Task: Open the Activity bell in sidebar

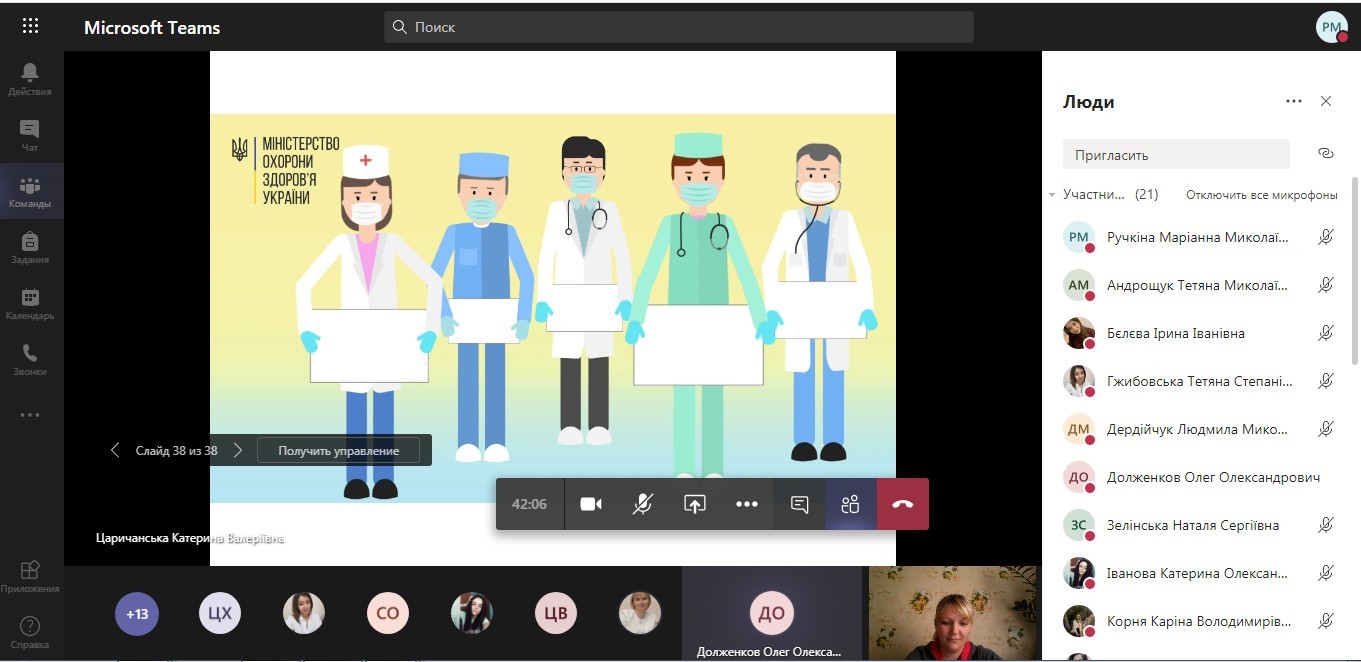Action: [x=30, y=78]
